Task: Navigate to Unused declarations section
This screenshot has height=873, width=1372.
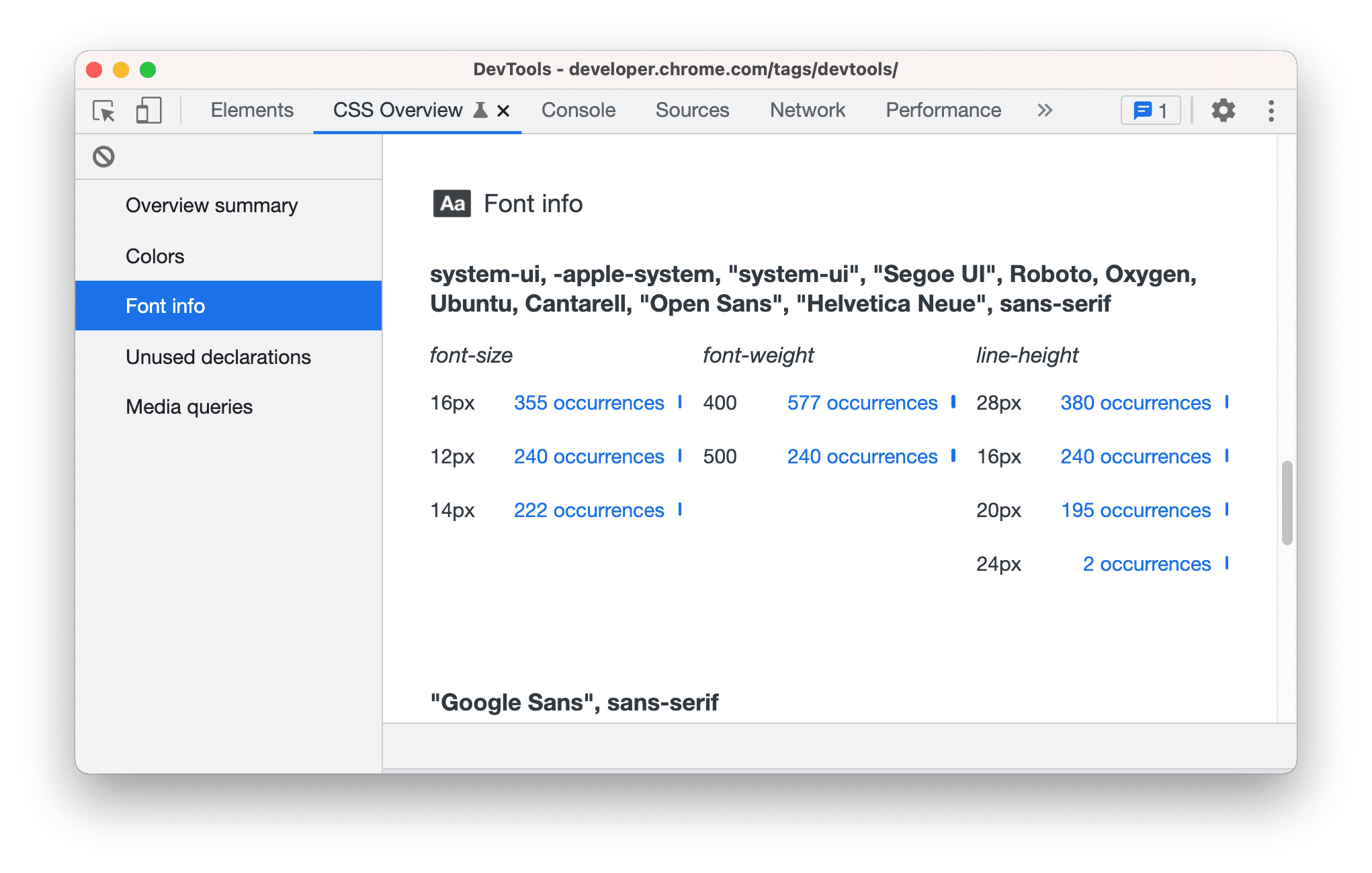Action: pyautogui.click(x=218, y=355)
